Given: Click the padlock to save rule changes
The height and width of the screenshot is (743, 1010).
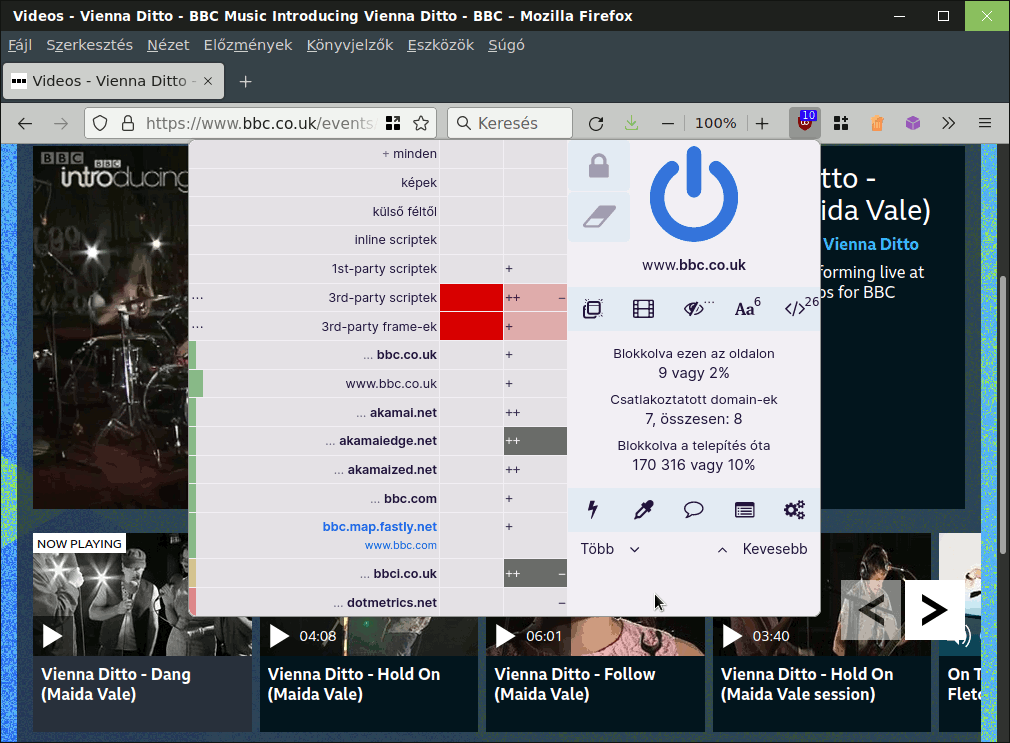Looking at the screenshot, I should pos(599,166).
